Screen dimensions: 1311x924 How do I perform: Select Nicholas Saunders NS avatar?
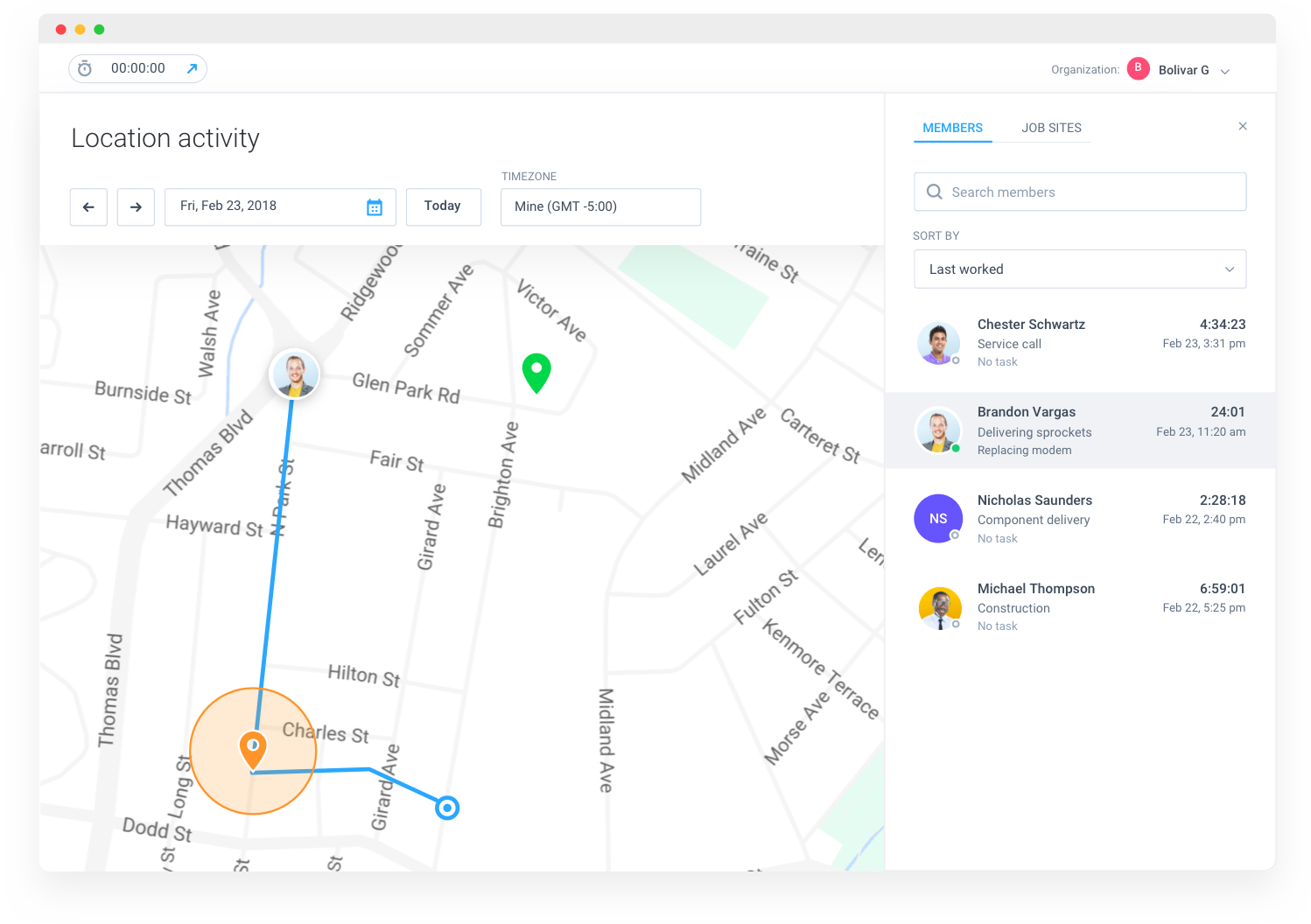pos(938,519)
